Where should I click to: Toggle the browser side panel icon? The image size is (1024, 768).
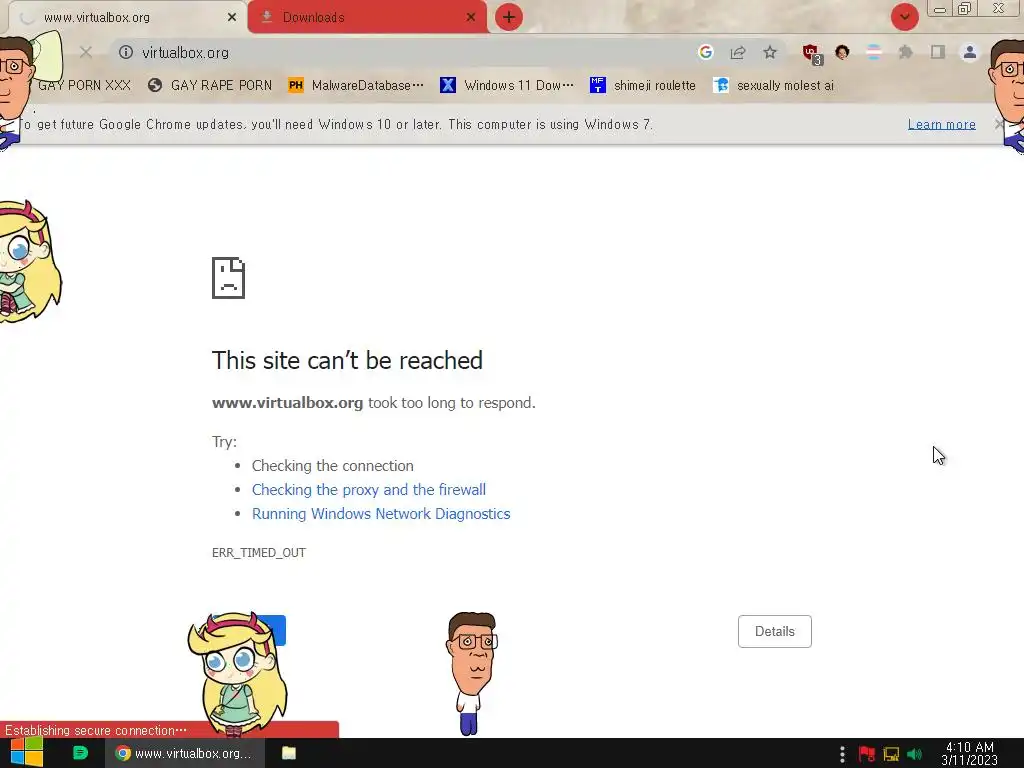pos(938,52)
